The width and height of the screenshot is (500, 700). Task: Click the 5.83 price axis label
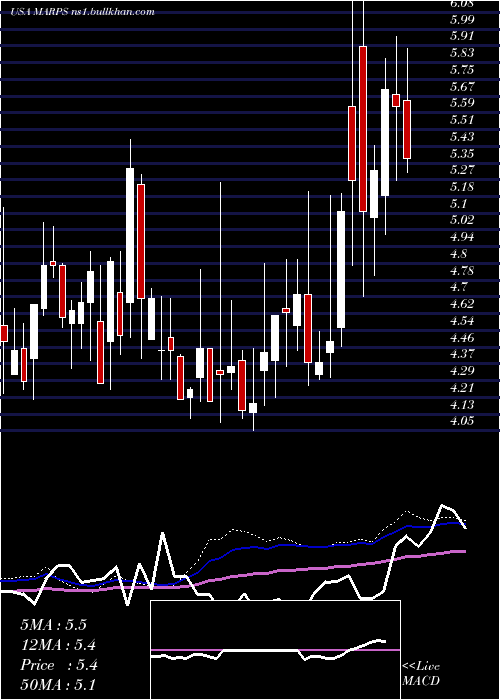coord(463,53)
